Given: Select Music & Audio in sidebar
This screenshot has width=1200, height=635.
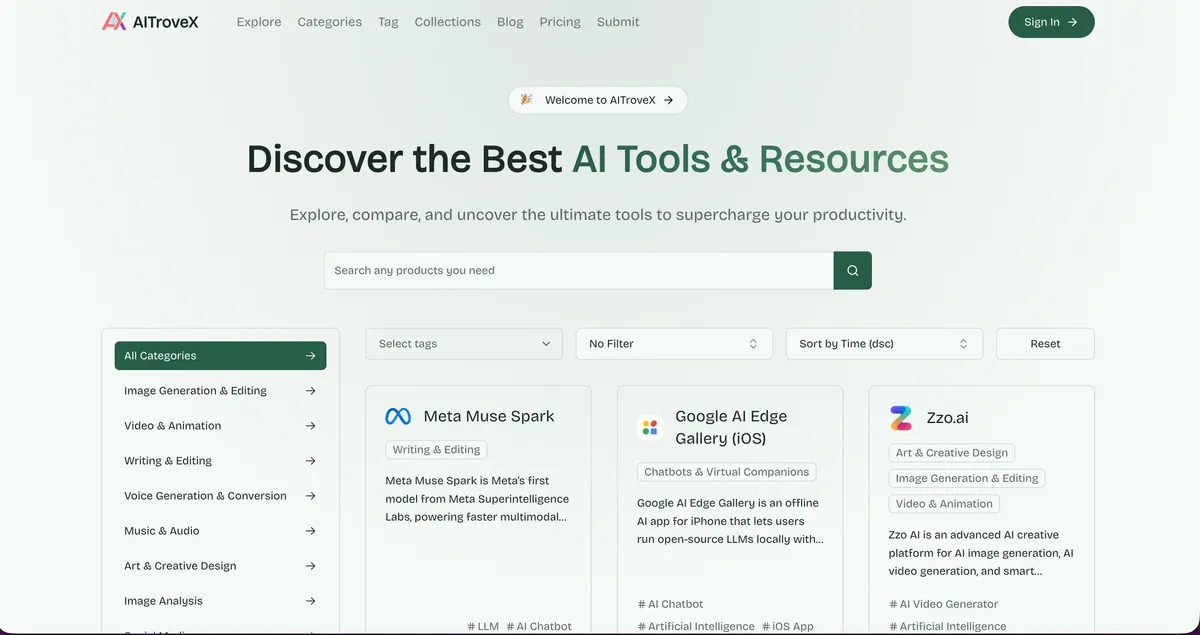Looking at the screenshot, I should (x=220, y=531).
